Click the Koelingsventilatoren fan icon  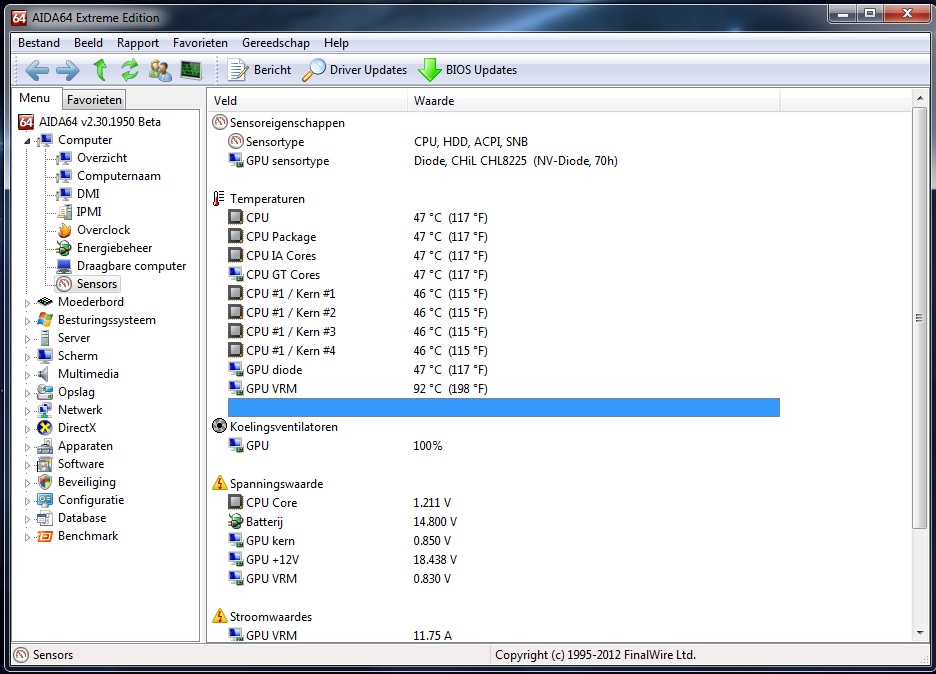click(220, 426)
